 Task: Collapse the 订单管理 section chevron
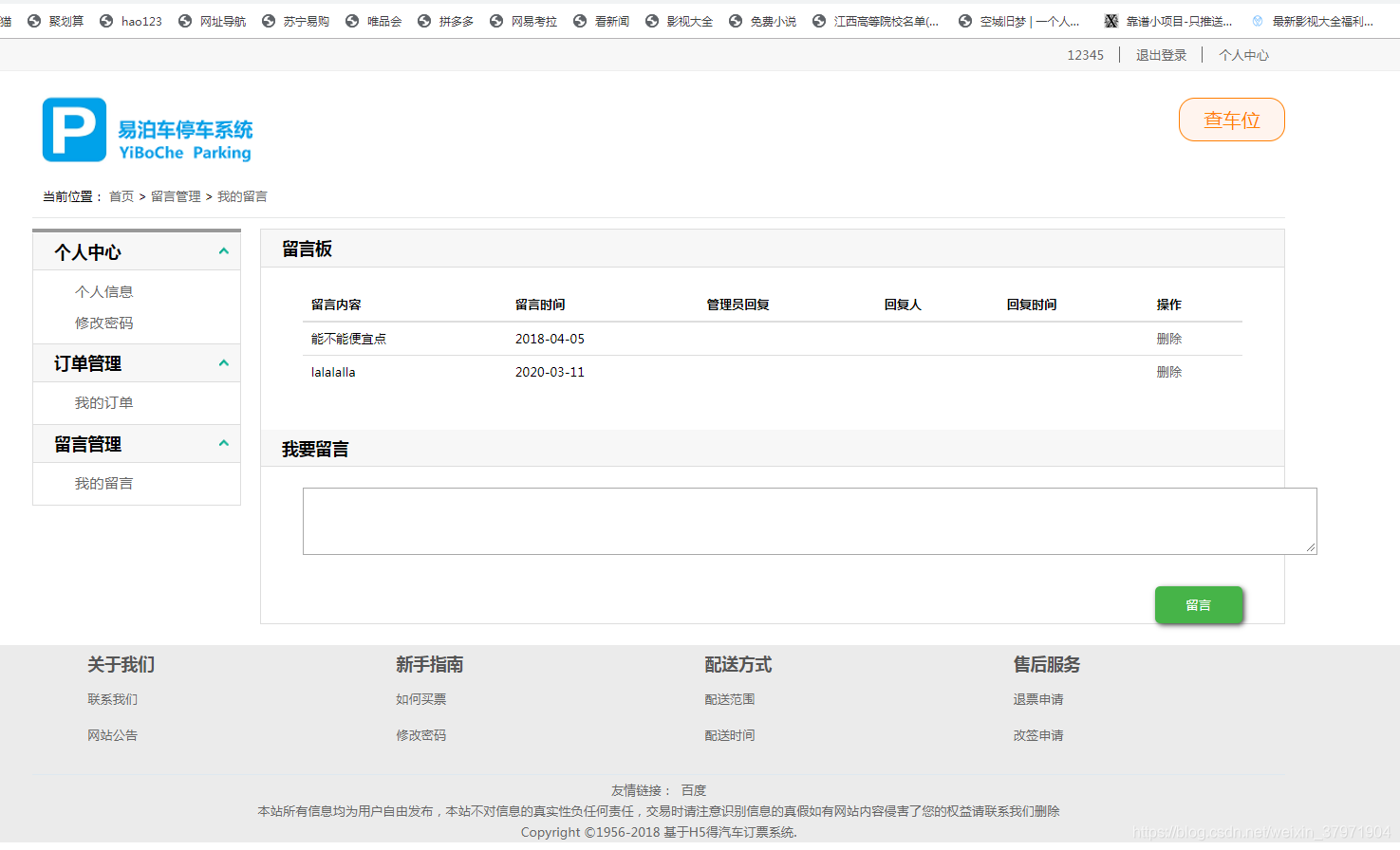(x=224, y=363)
